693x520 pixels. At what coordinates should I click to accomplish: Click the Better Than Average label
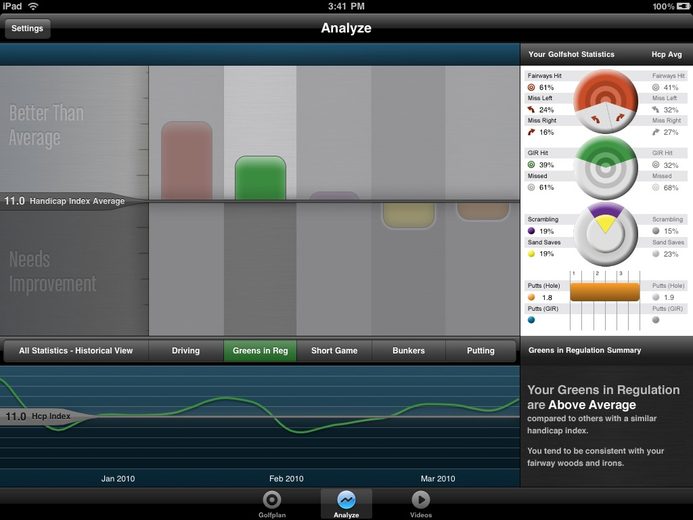tap(46, 125)
